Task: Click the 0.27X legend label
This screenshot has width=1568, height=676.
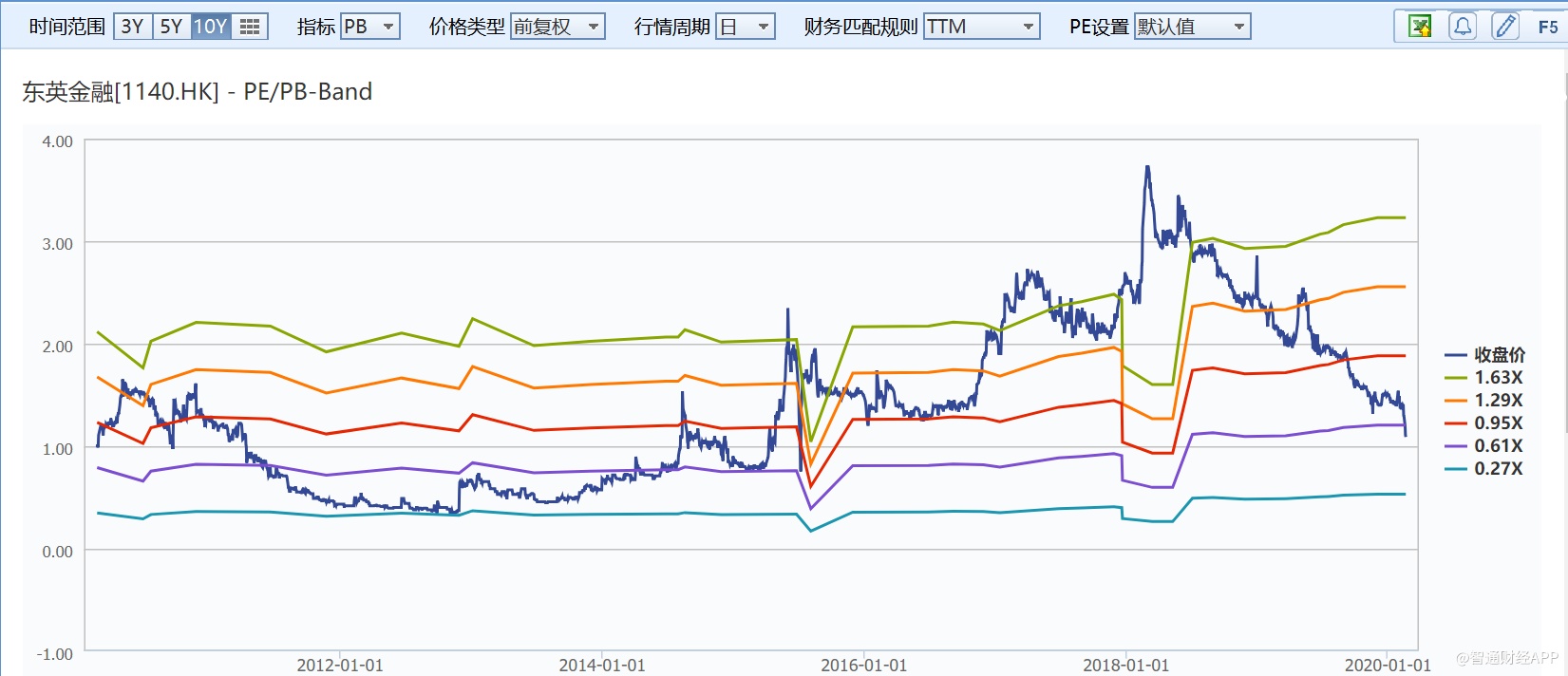Action: (x=1498, y=469)
